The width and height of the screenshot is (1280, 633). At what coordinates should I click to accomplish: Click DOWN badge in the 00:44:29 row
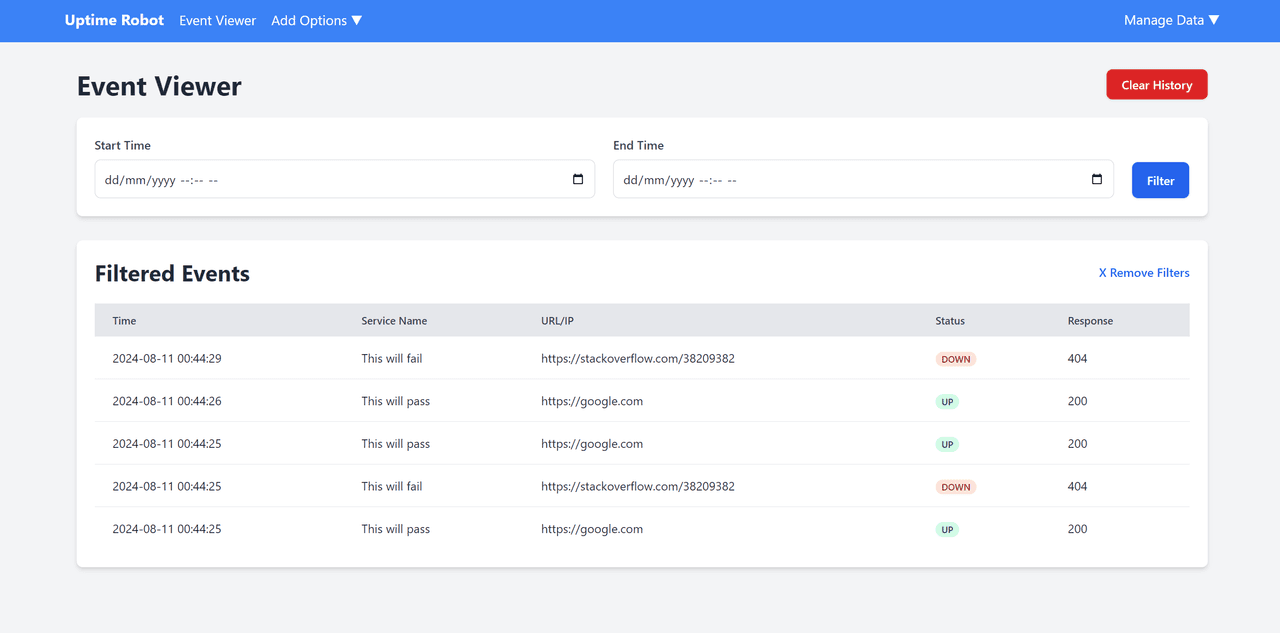click(956, 359)
